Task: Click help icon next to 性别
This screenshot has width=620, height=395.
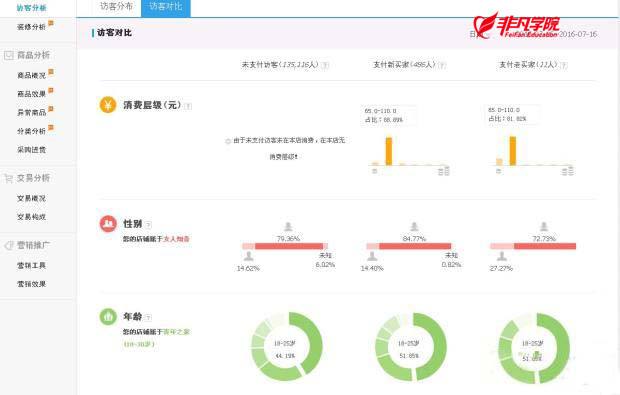Action: click(x=148, y=225)
